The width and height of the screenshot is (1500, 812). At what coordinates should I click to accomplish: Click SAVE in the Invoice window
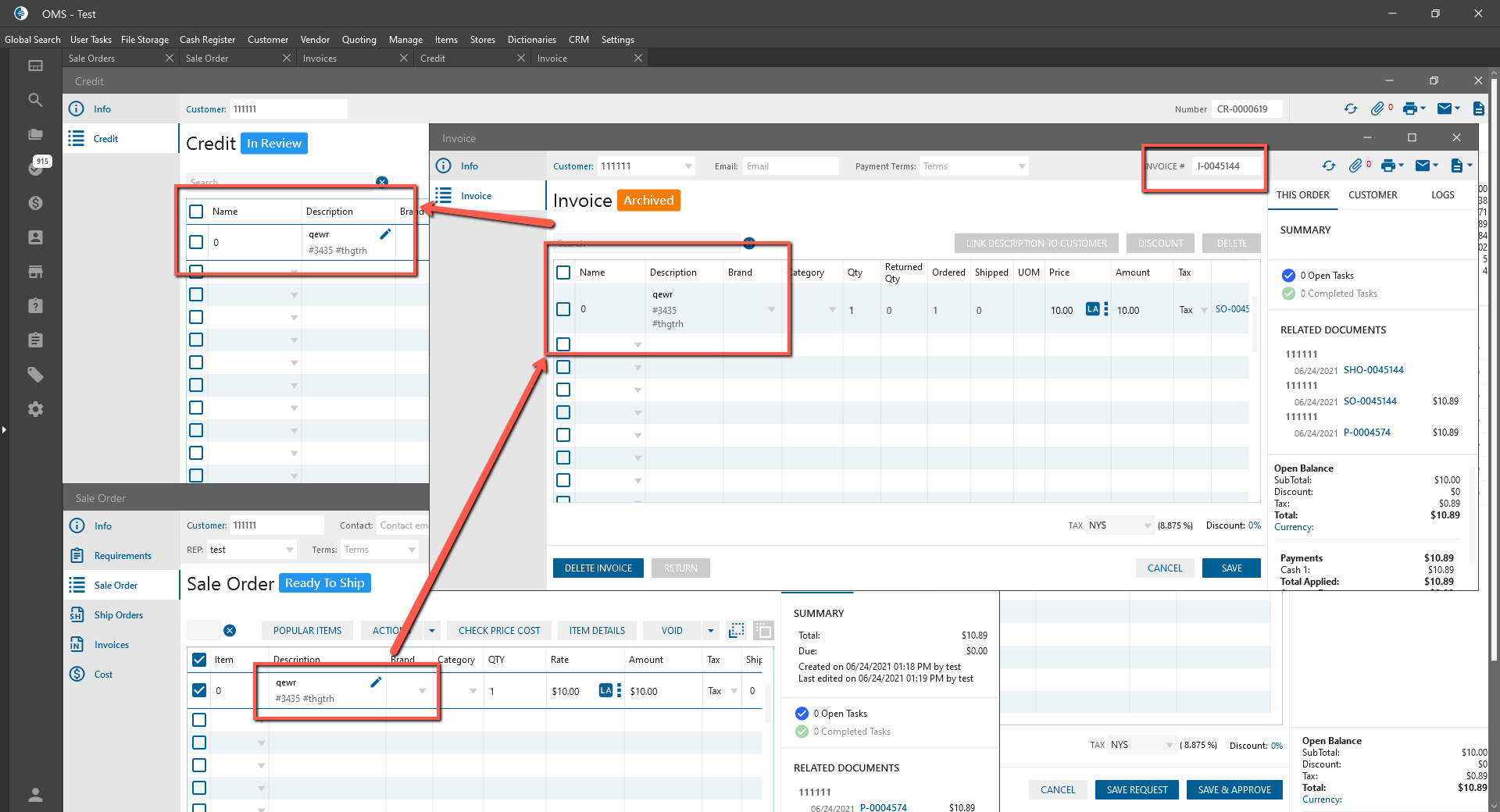pyautogui.click(x=1231, y=568)
